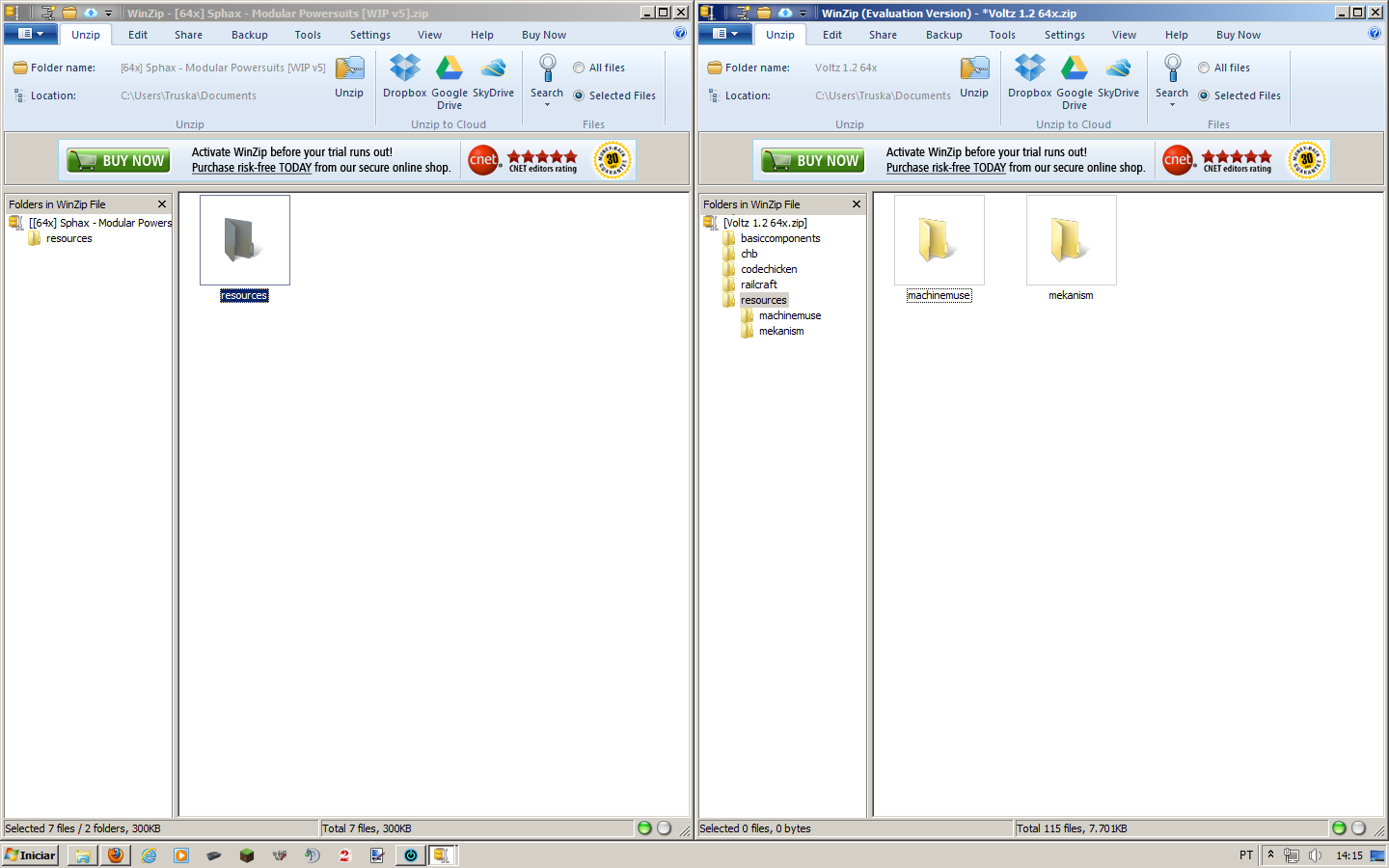
Task: Open View tab in Voltz window
Action: [x=1124, y=35]
